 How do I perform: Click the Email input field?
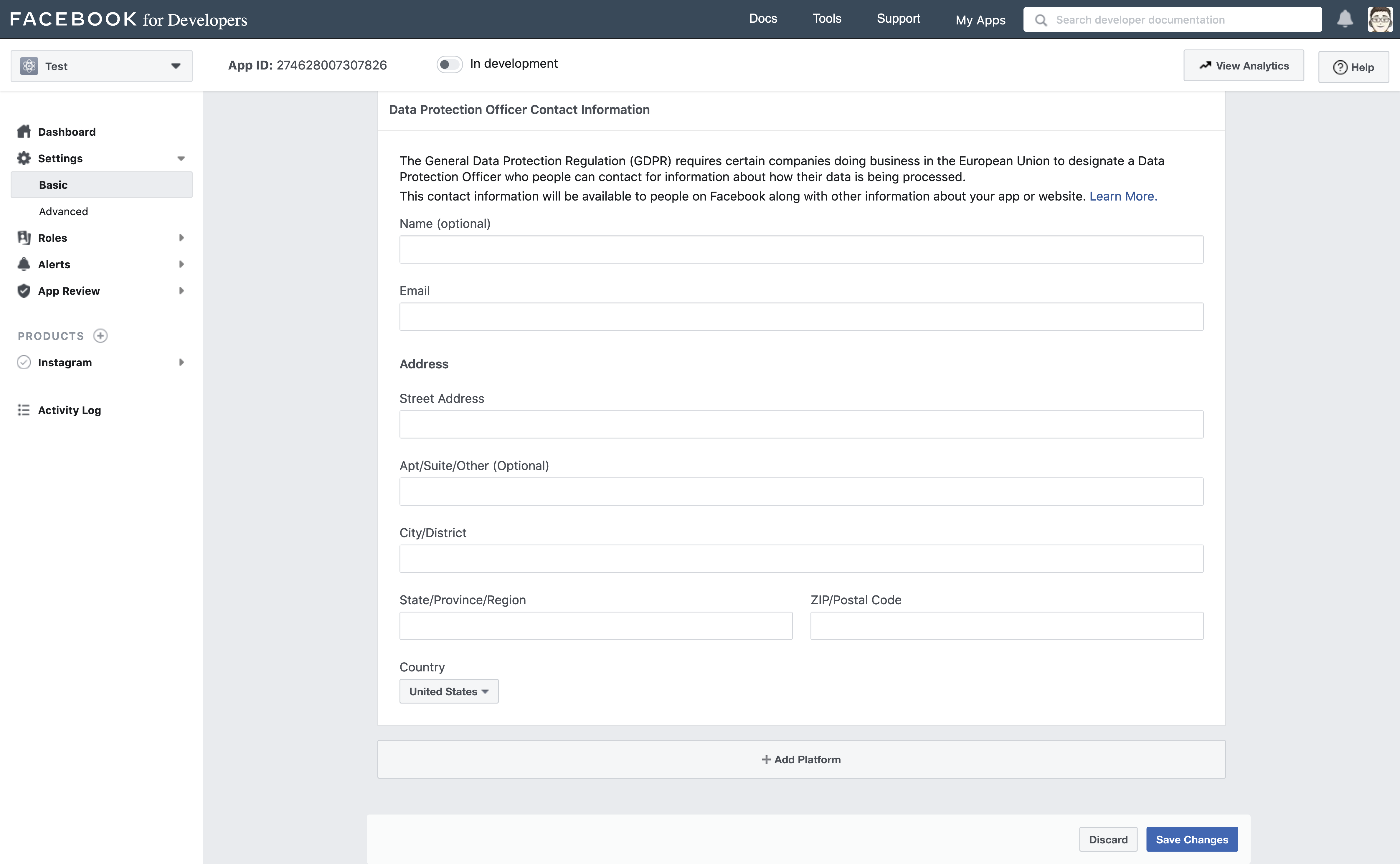point(801,317)
